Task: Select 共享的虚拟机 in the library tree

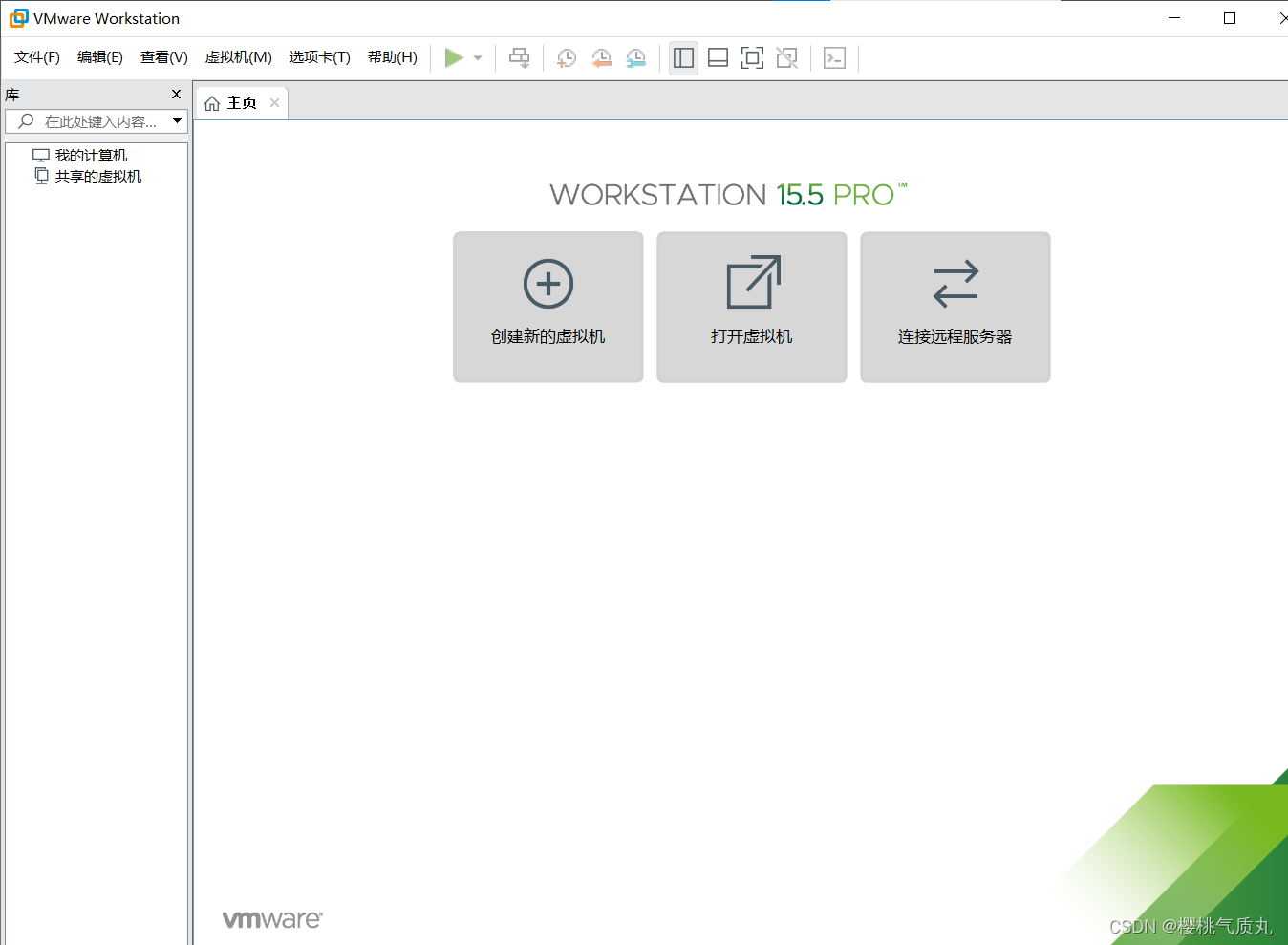Action: click(98, 176)
